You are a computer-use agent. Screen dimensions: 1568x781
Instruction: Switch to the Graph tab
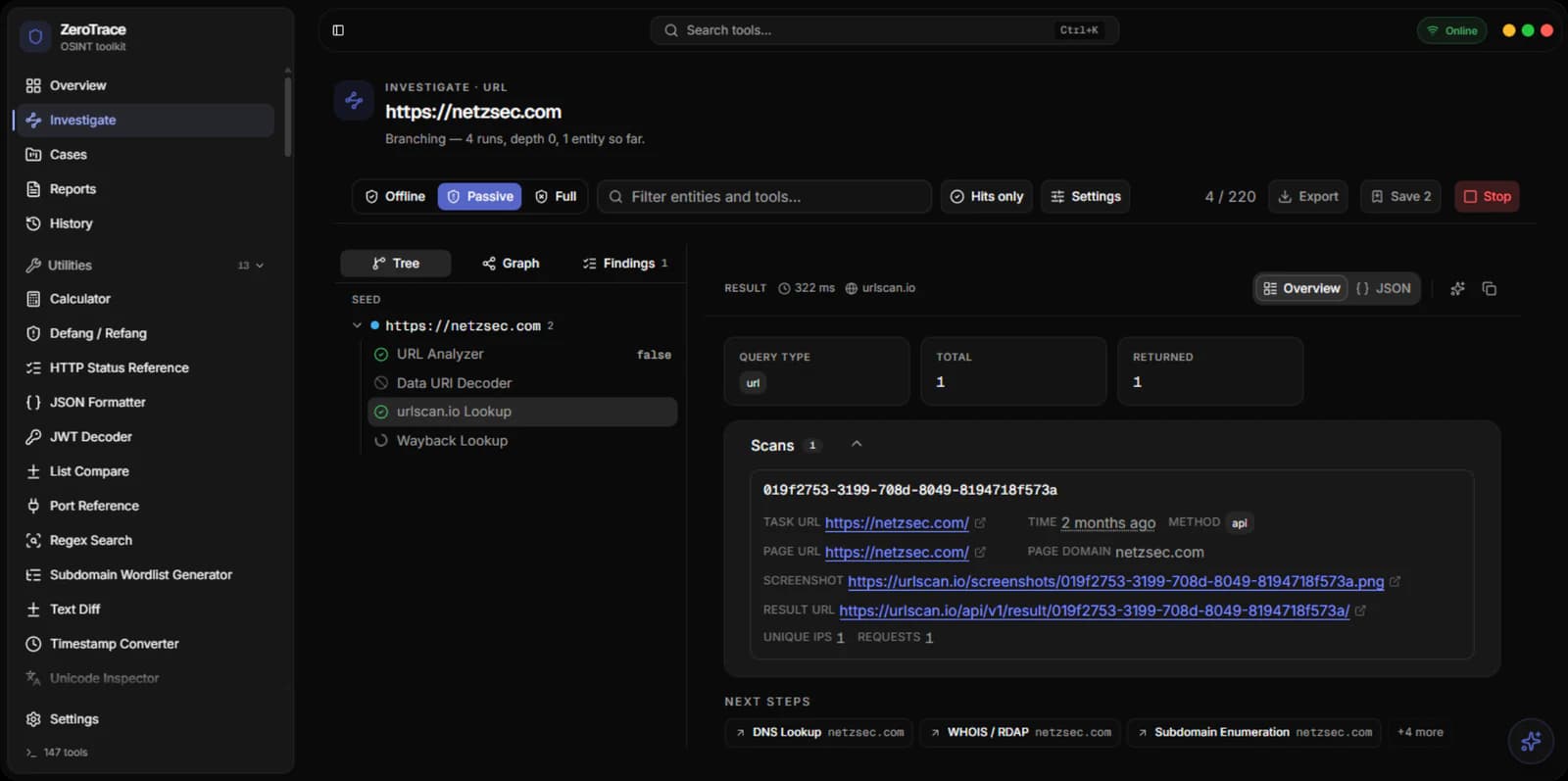pyautogui.click(x=511, y=264)
